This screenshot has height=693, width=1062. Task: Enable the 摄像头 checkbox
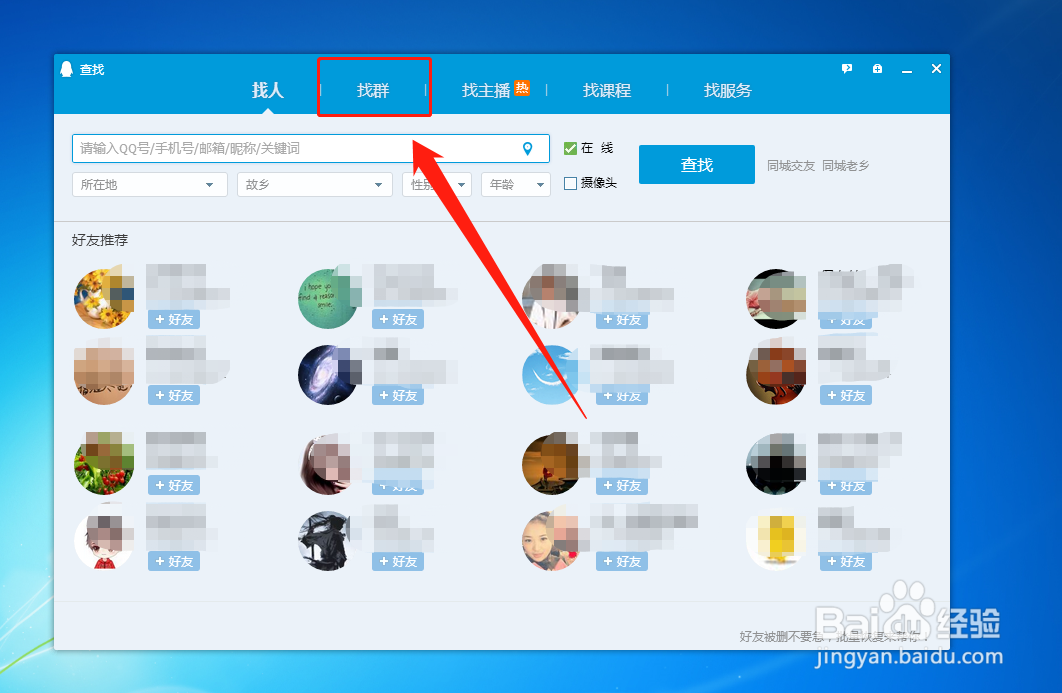tap(570, 183)
